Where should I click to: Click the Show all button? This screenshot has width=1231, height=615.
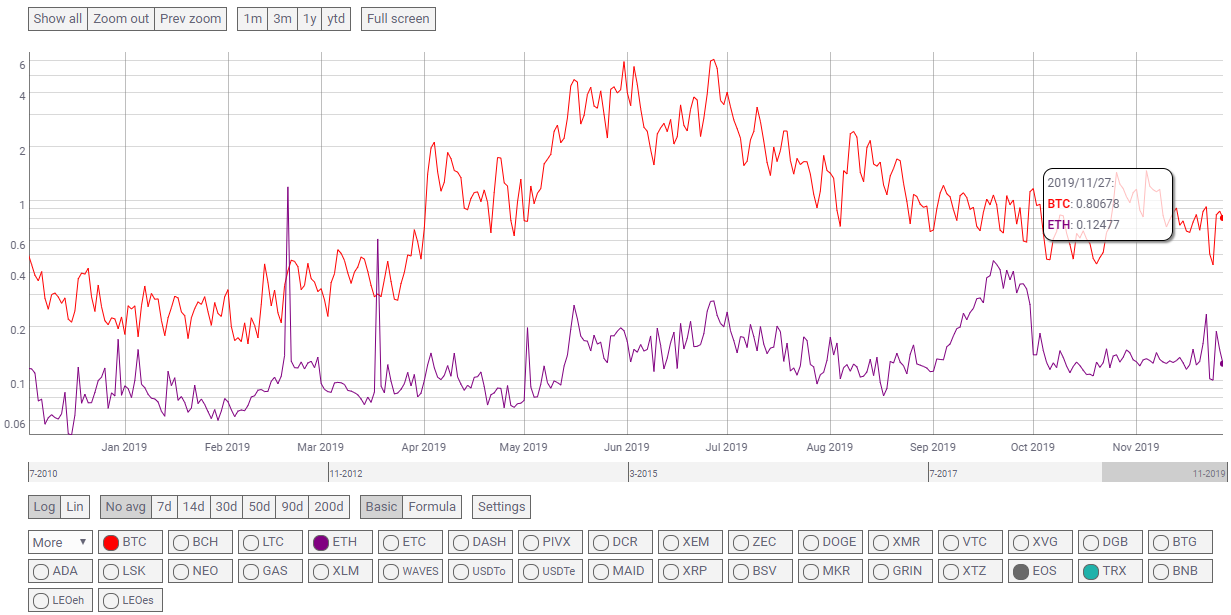[x=58, y=19]
